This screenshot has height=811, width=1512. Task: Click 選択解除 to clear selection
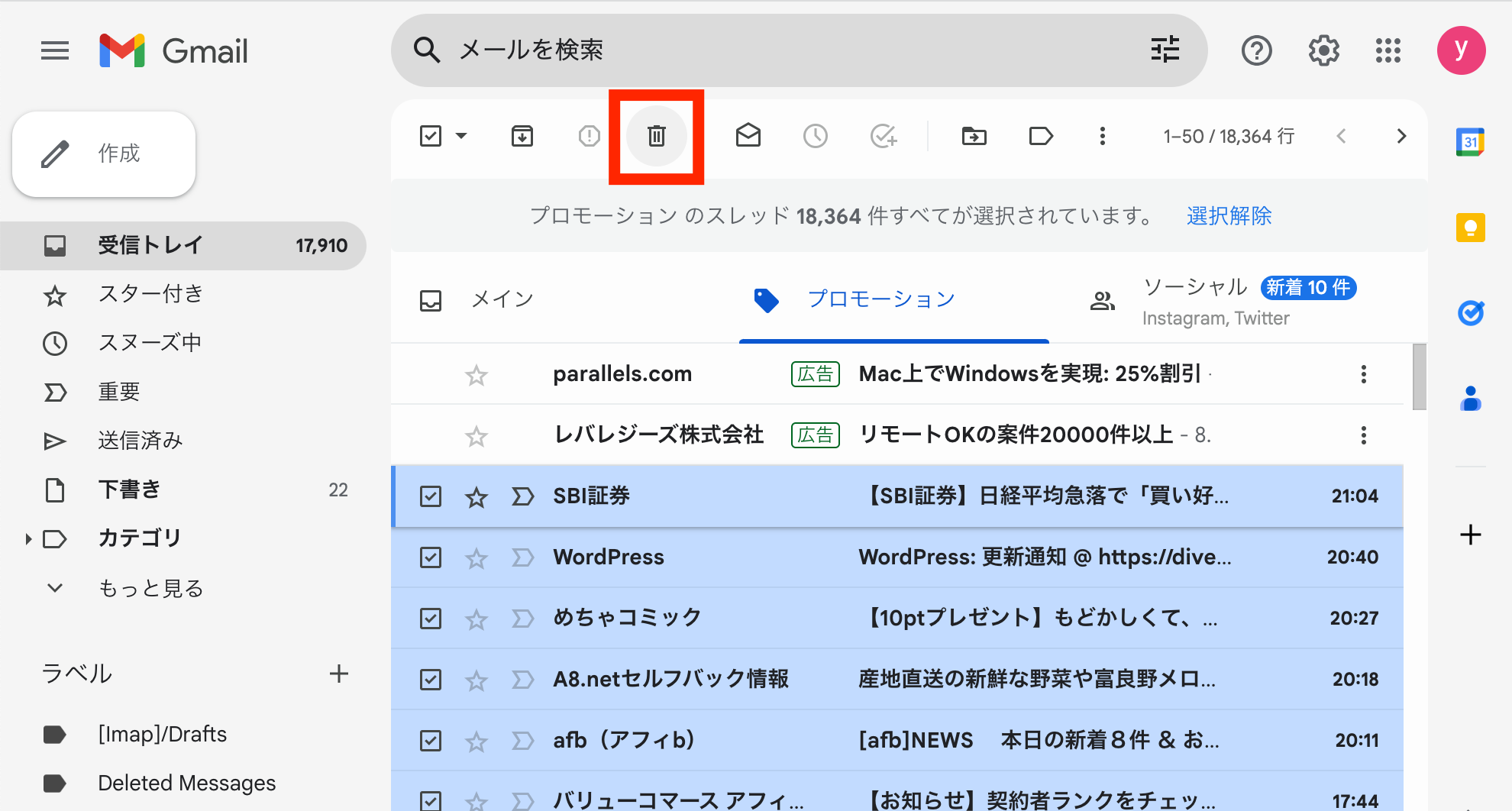1229,216
